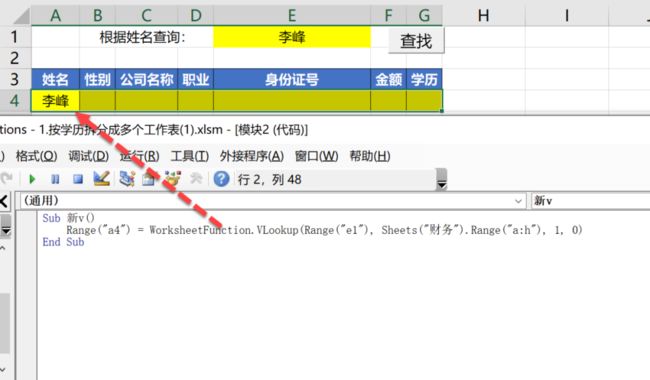Click the 行 2, 列 48 position indicator

point(269,179)
